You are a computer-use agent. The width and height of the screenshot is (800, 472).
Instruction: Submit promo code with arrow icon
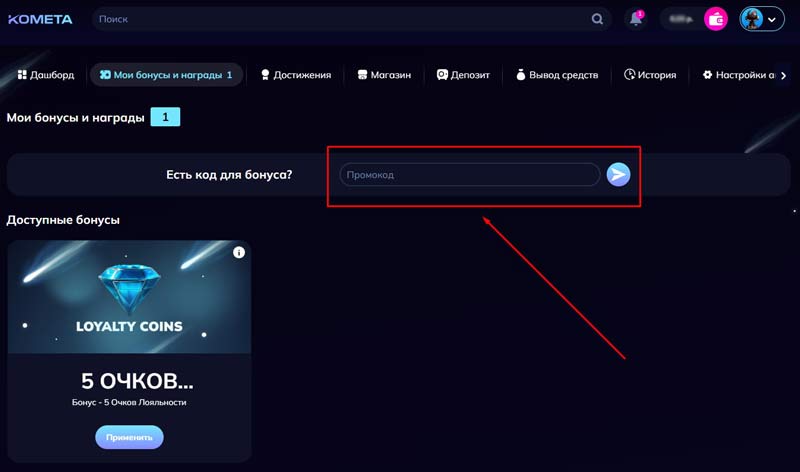tap(618, 175)
